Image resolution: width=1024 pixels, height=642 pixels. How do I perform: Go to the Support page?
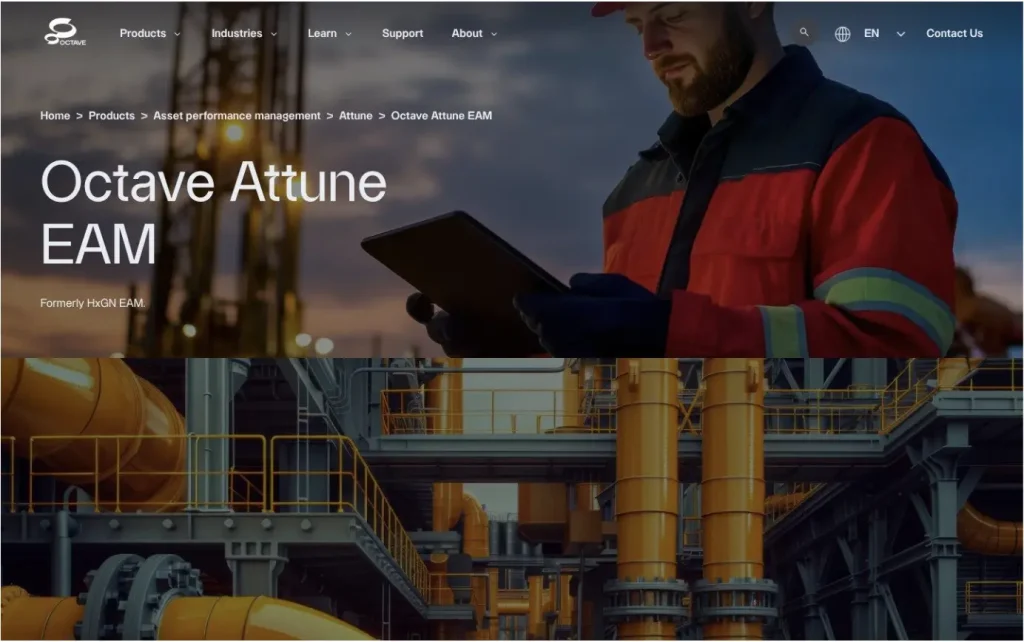[402, 33]
